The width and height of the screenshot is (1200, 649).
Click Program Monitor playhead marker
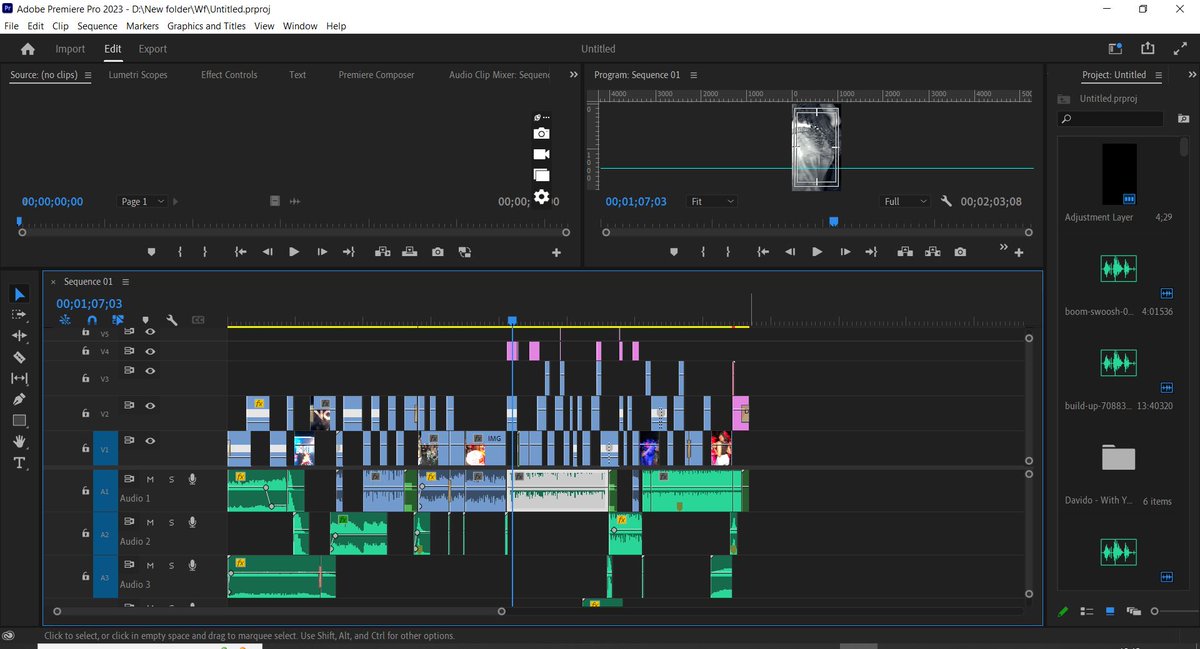point(834,222)
